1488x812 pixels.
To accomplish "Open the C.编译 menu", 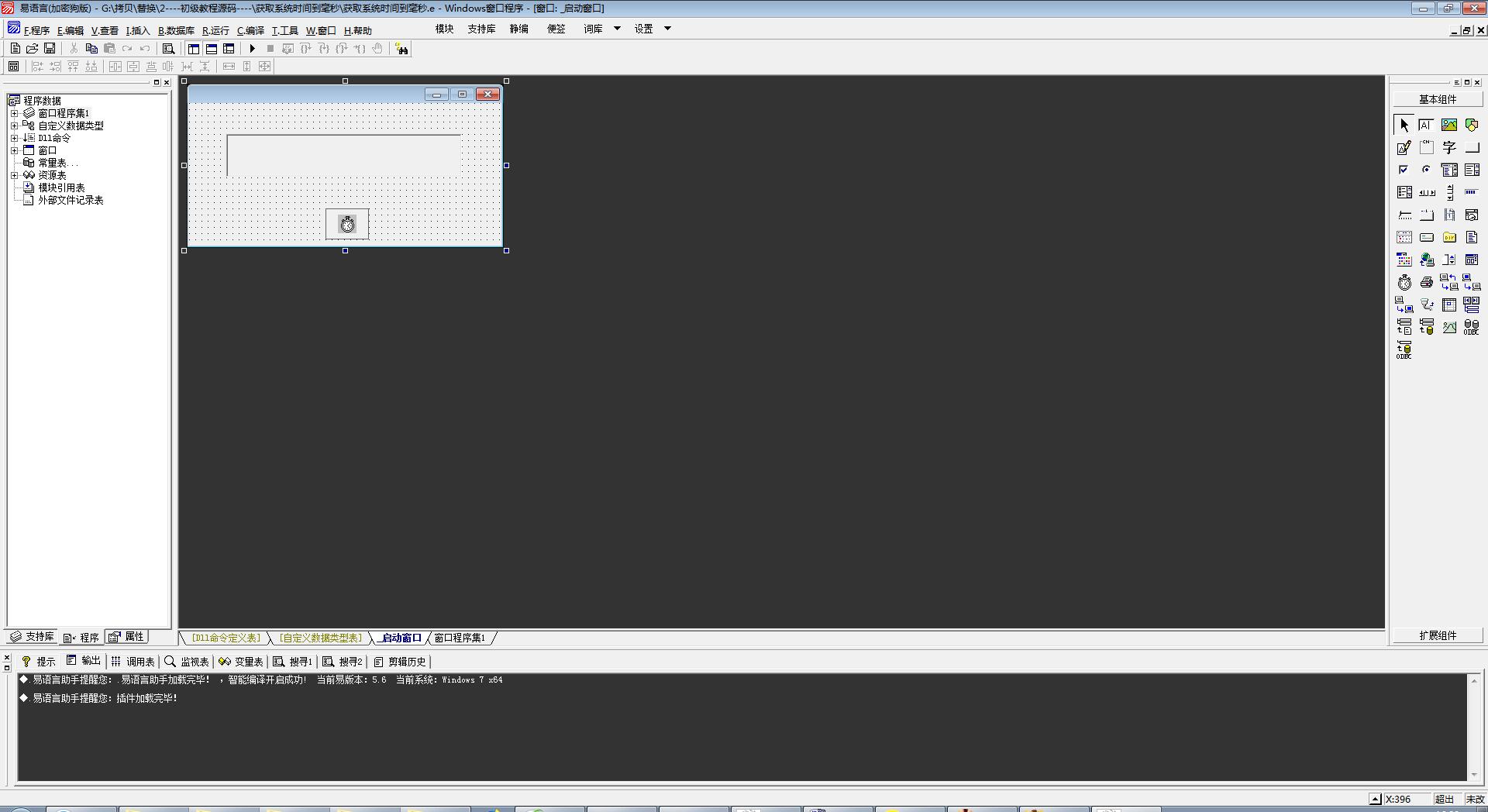I will [250, 31].
